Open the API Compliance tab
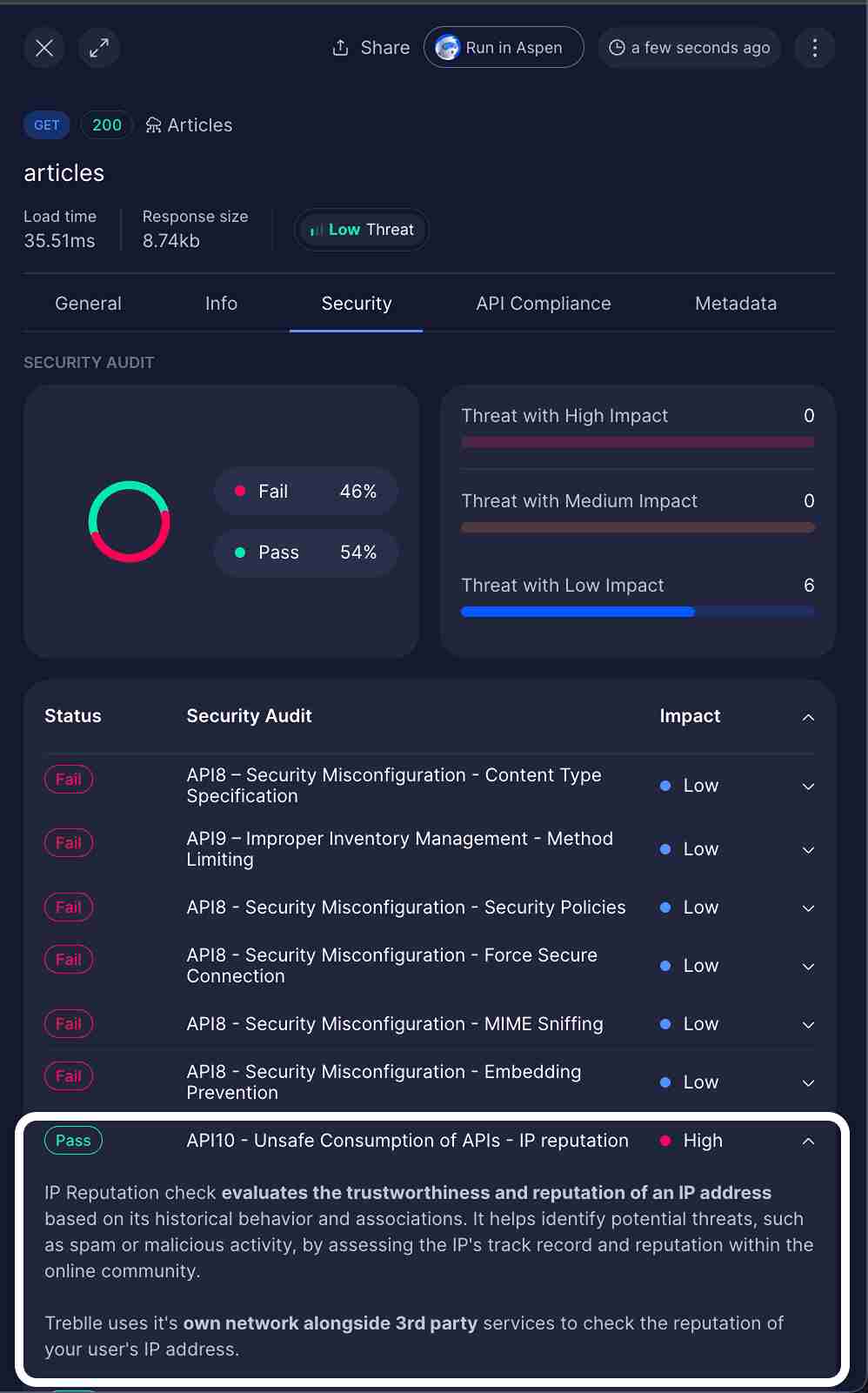Viewport: 868px width, 1393px height. pos(544,304)
